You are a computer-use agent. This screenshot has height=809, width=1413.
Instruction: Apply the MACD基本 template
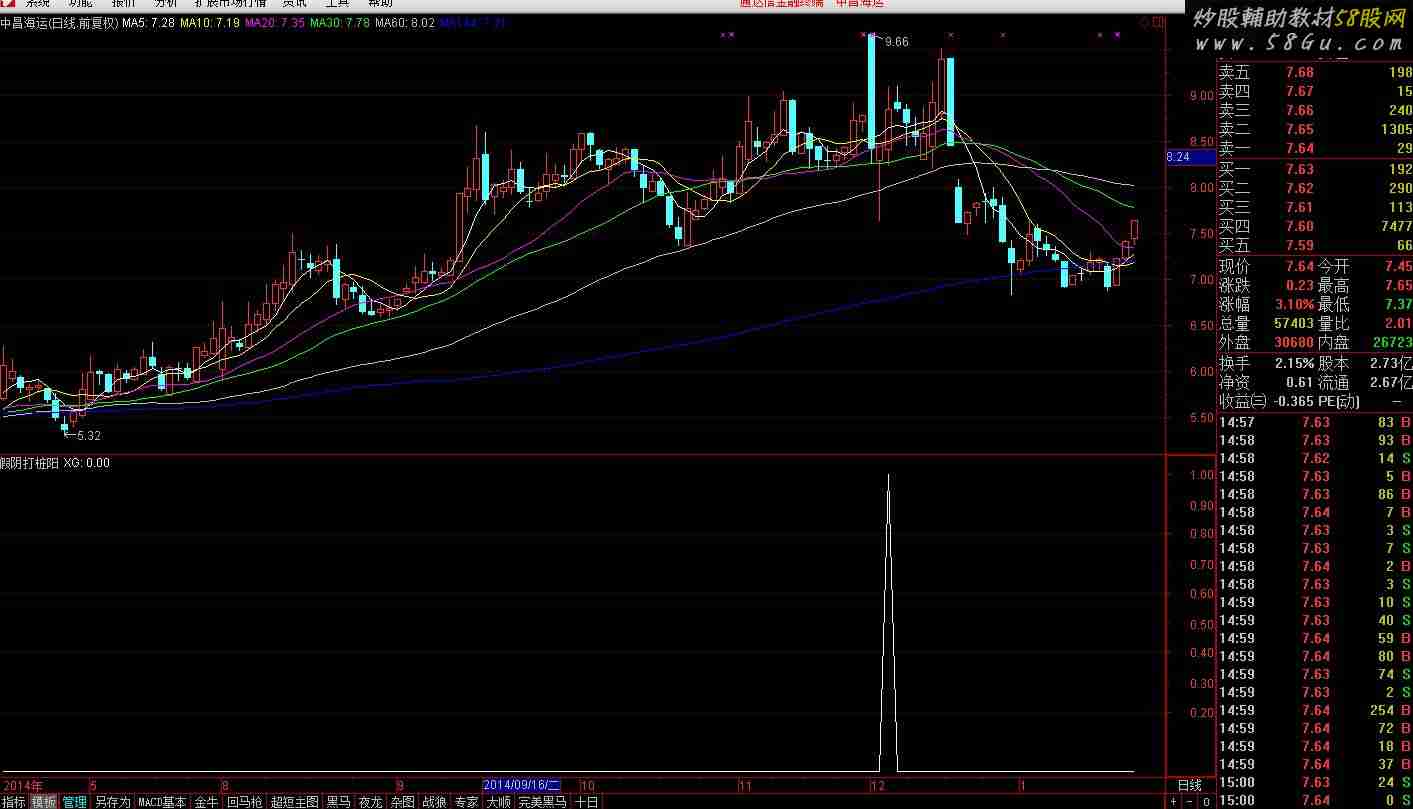pyautogui.click(x=162, y=802)
